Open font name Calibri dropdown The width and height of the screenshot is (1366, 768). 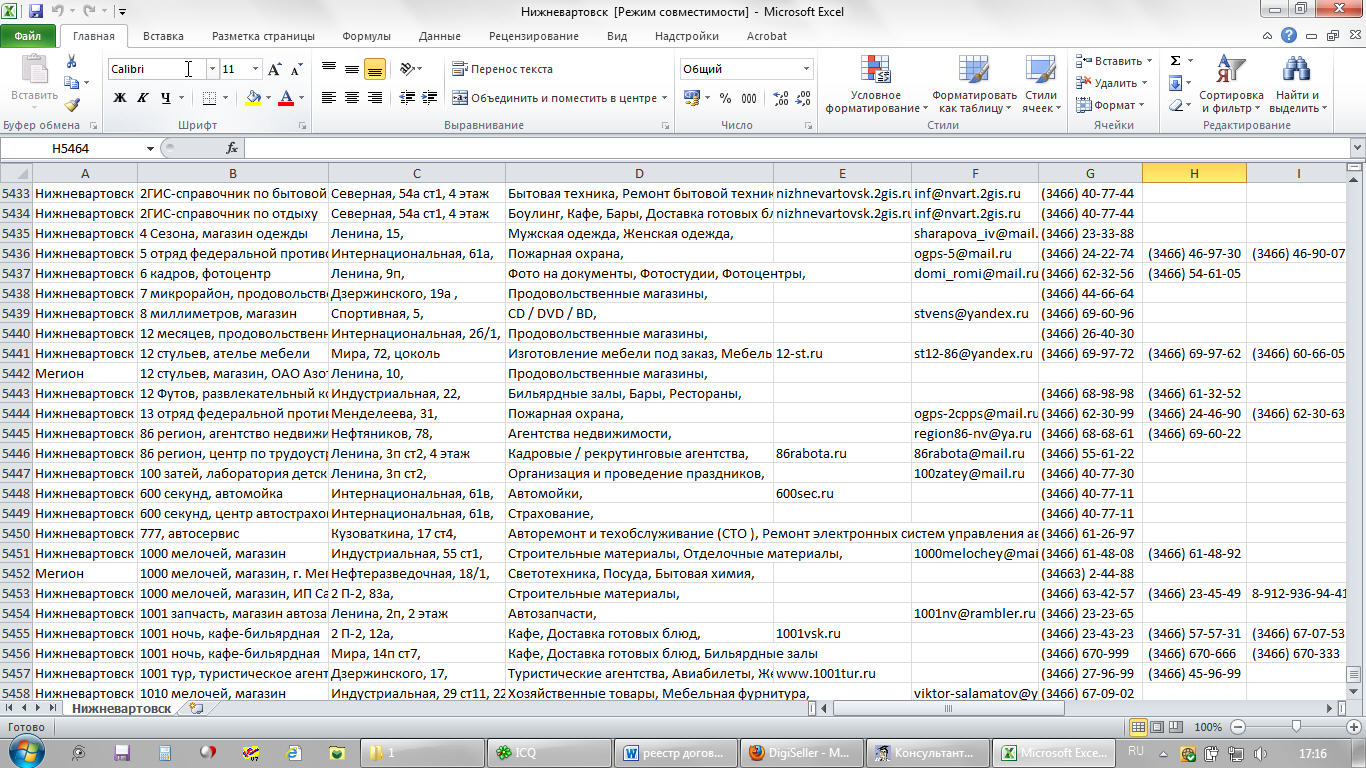point(212,69)
